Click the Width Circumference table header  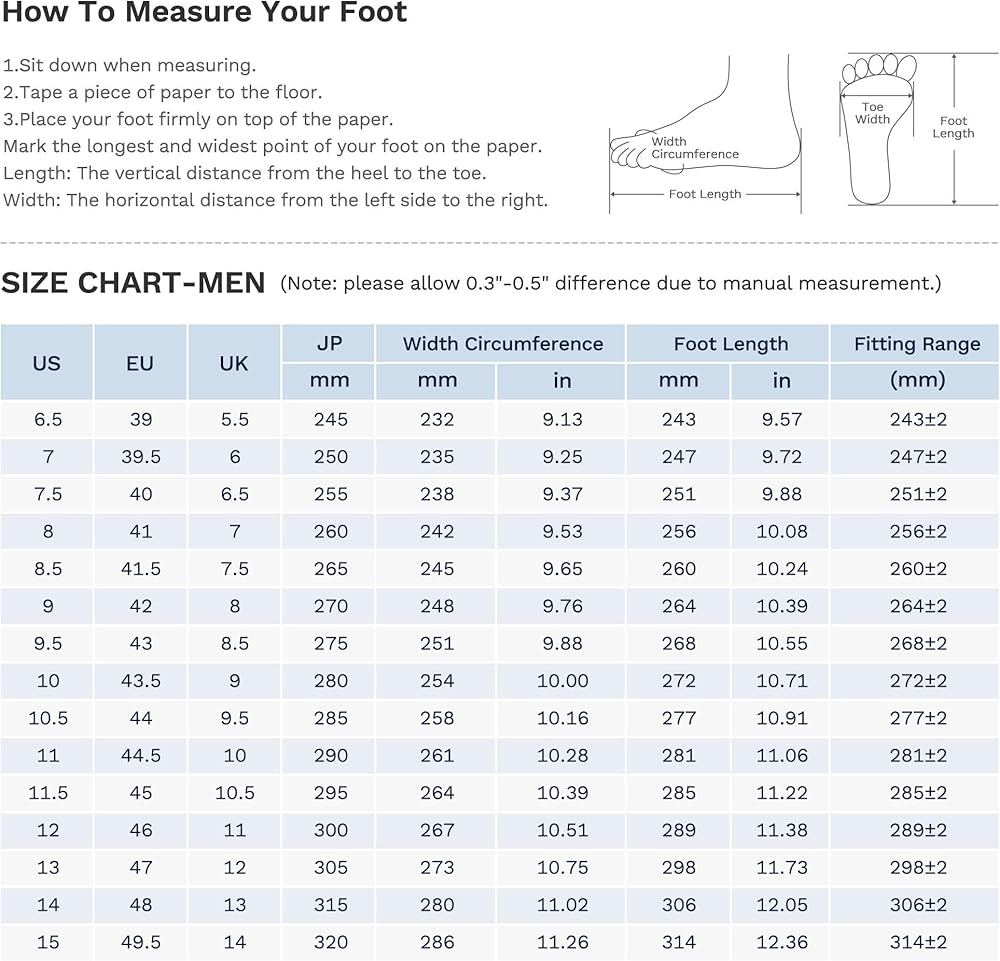click(x=502, y=343)
